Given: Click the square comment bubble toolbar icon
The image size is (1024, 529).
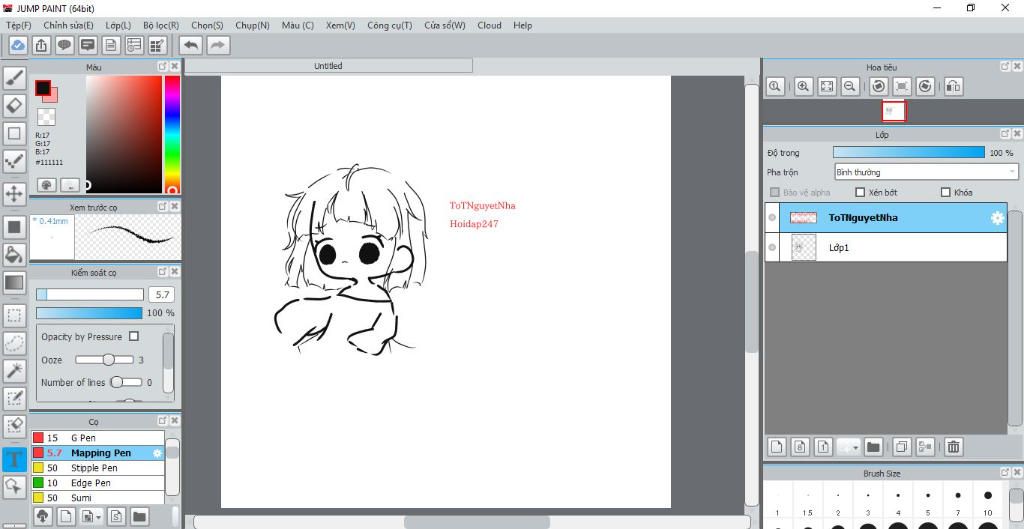Looking at the screenshot, I should click(x=88, y=45).
